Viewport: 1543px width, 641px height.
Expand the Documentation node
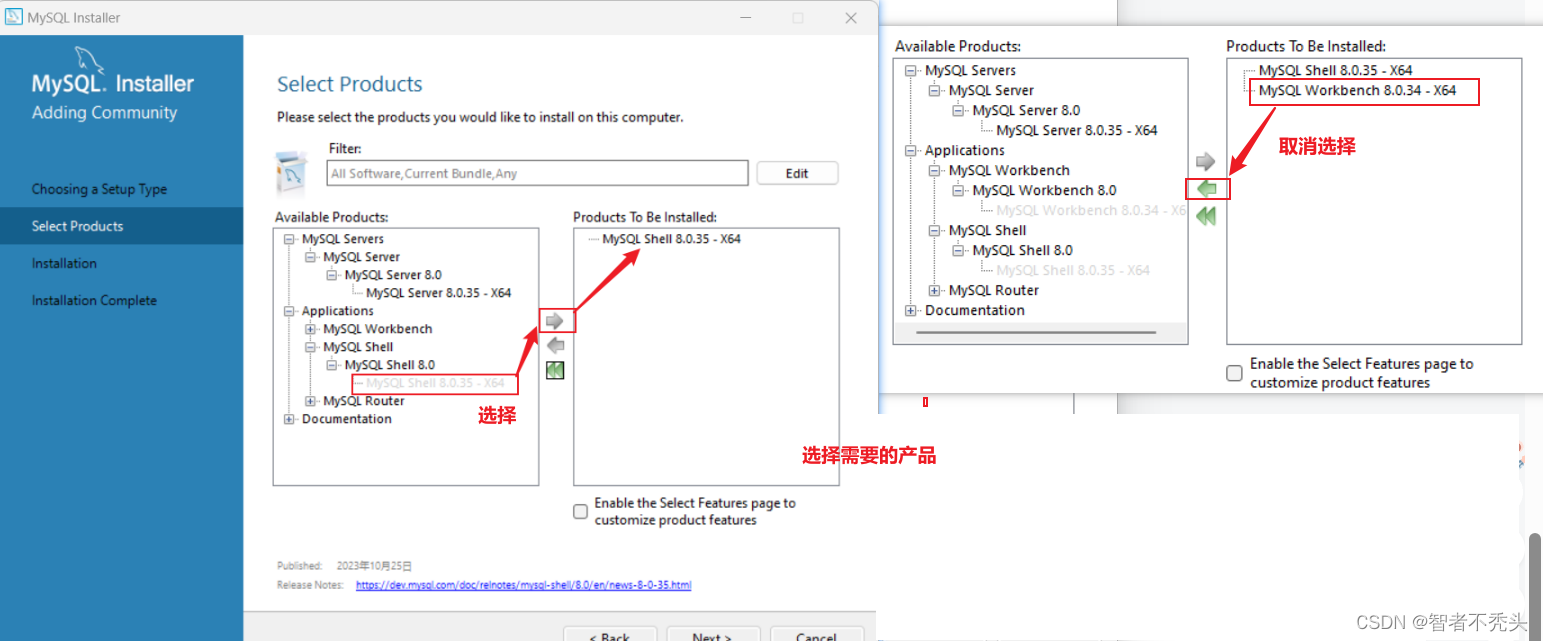click(x=288, y=418)
